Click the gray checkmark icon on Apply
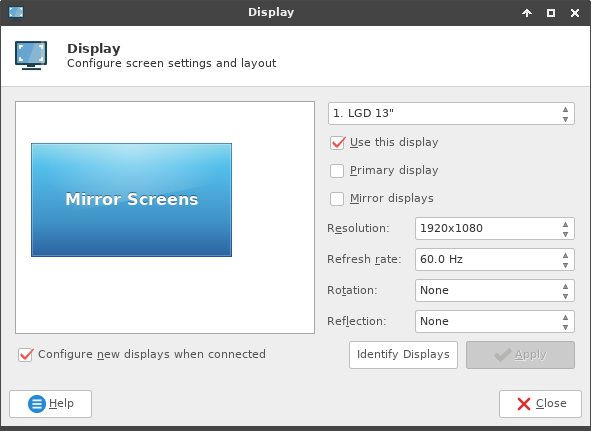Screen dimensions: 591x431 click(x=503, y=355)
